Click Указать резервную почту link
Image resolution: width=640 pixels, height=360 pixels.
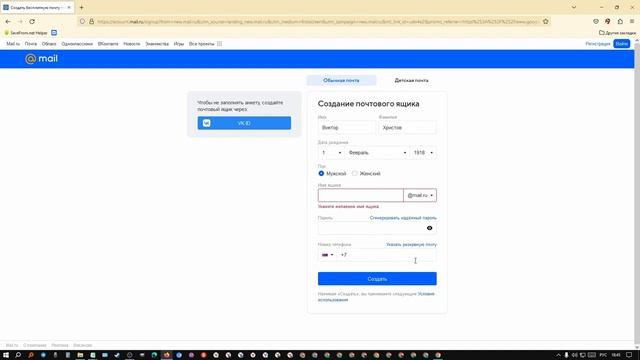click(411, 244)
